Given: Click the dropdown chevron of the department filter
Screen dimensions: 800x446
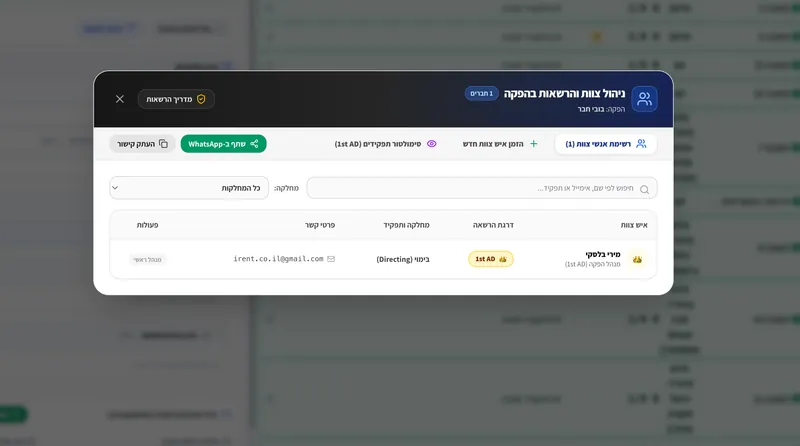Looking at the screenshot, I should 115,188.
